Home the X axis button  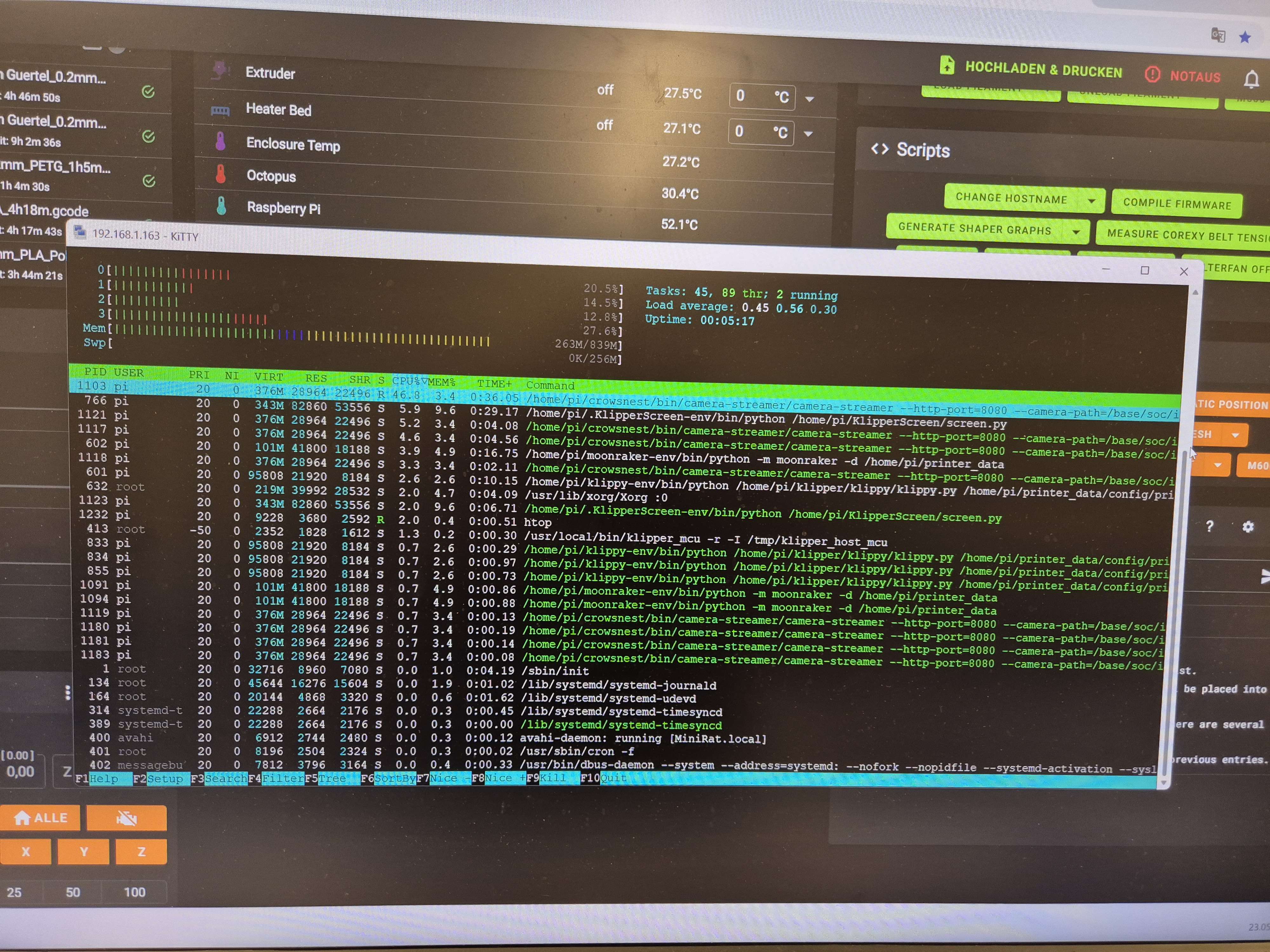(25, 852)
